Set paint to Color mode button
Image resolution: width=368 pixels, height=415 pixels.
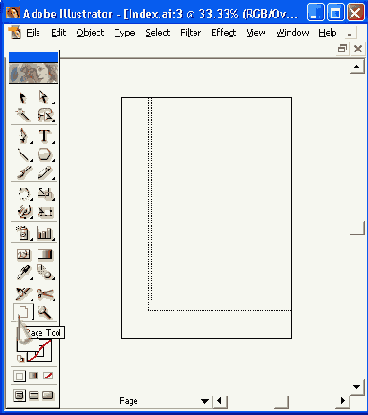tap(19, 376)
